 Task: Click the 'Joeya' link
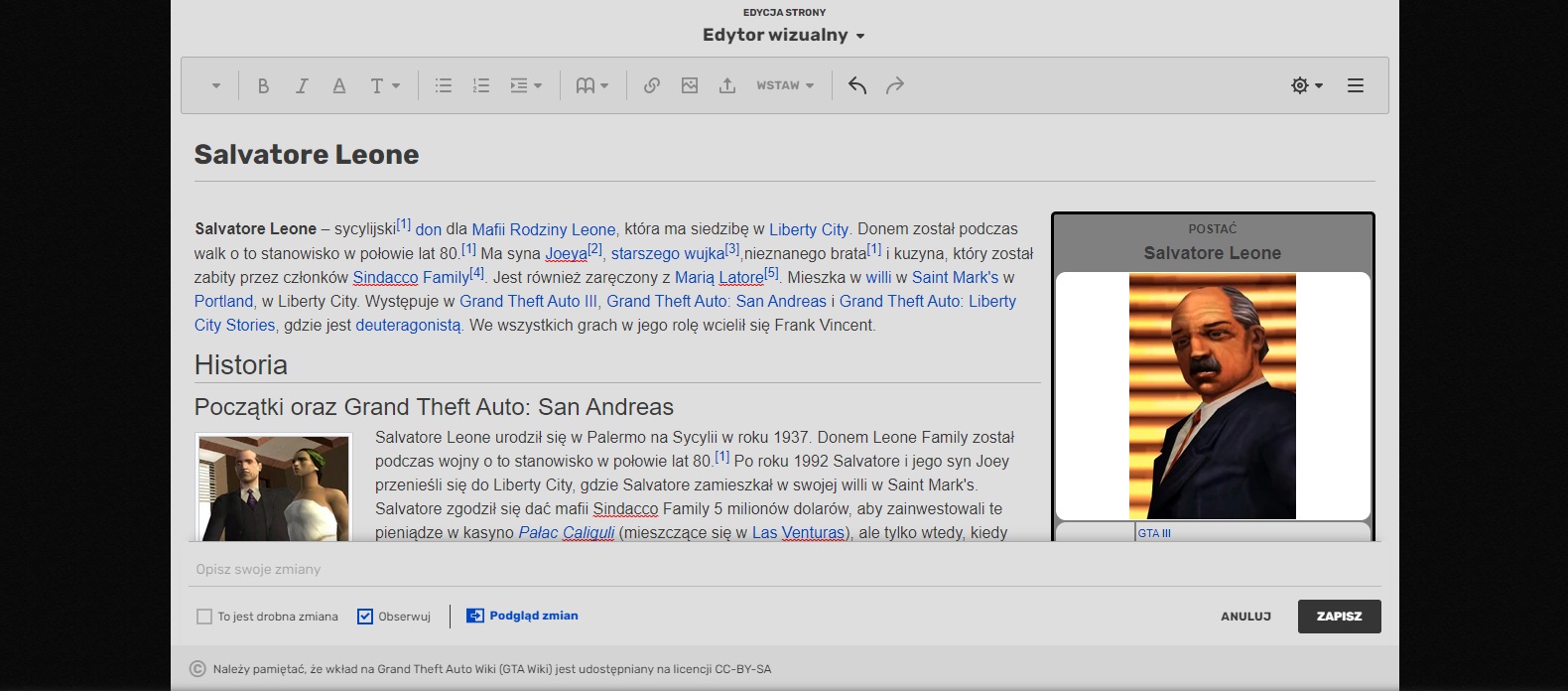click(566, 253)
